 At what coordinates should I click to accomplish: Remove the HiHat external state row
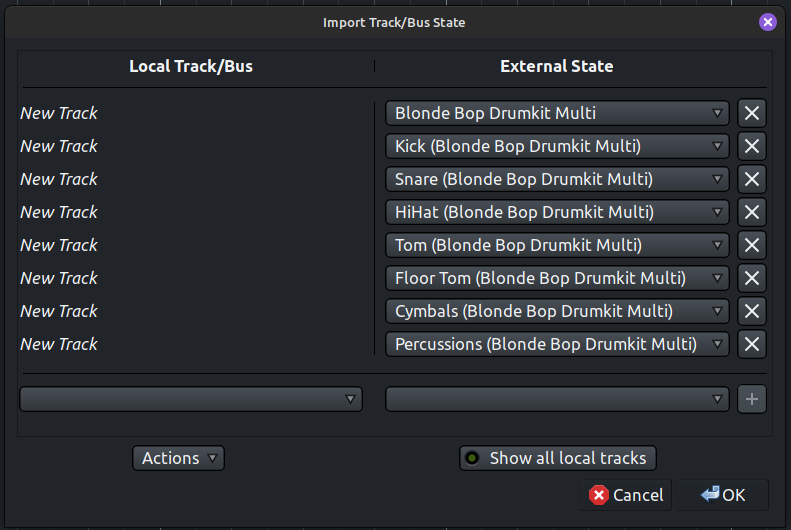tap(752, 212)
